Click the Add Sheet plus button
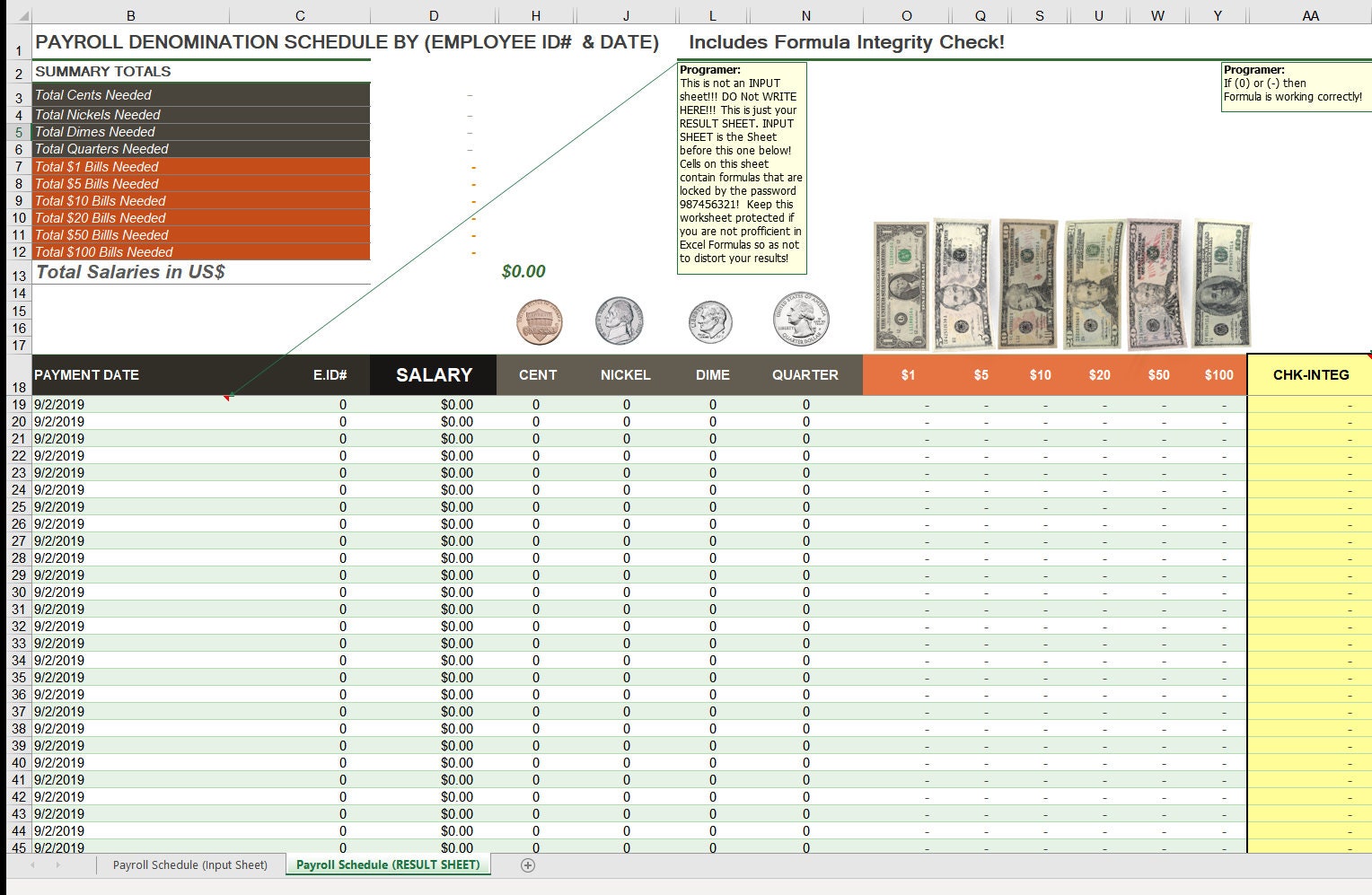Viewport: 1372px width, 895px height. click(x=529, y=864)
